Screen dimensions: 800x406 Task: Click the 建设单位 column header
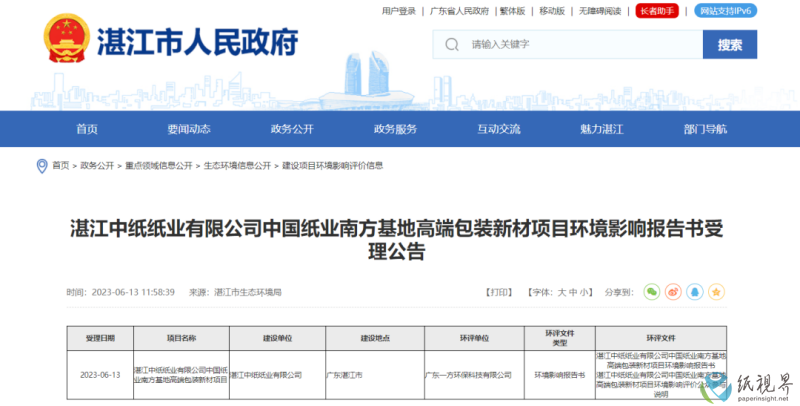click(x=278, y=338)
